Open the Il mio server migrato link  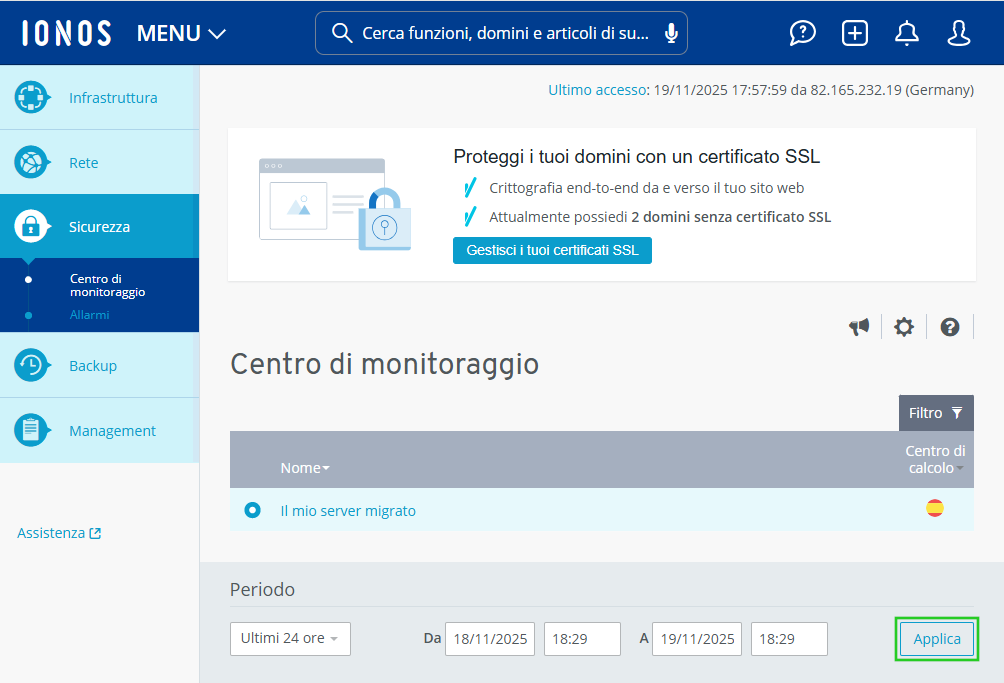click(x=348, y=510)
